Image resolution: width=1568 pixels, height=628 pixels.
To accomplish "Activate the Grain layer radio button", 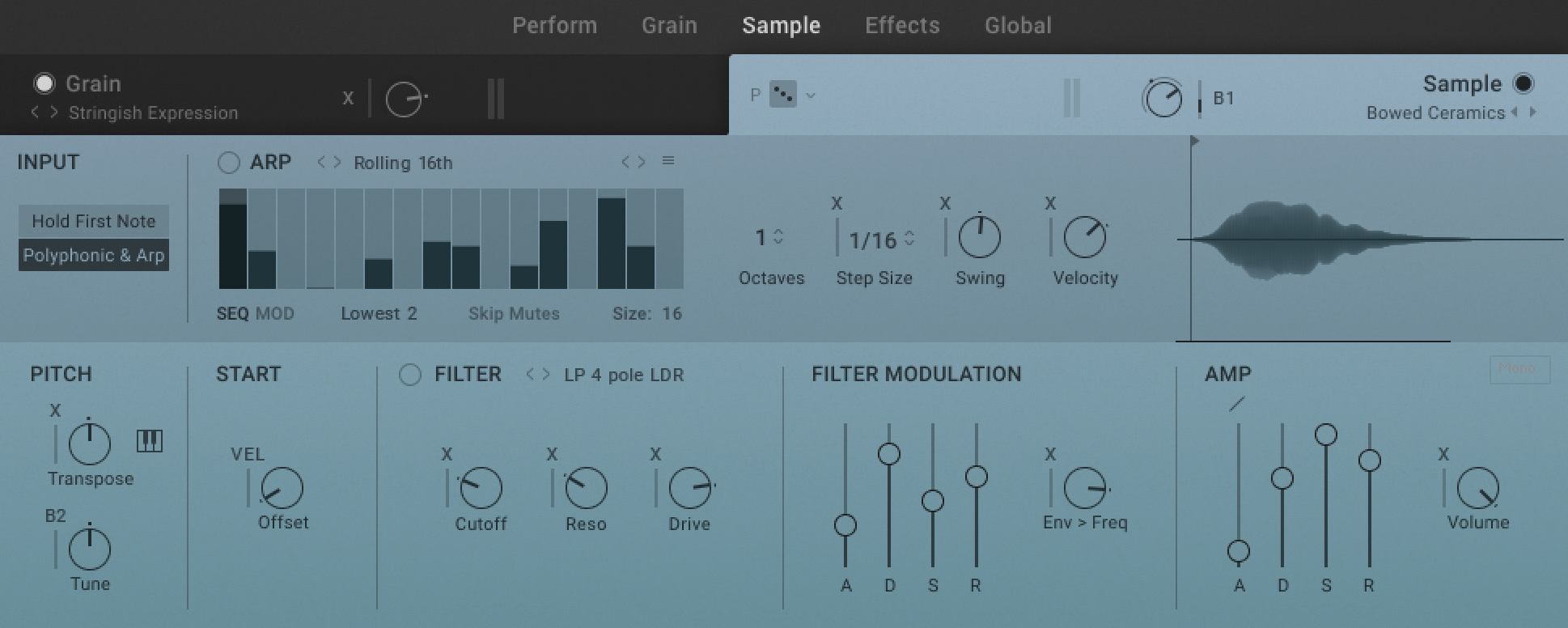I will click(x=44, y=83).
